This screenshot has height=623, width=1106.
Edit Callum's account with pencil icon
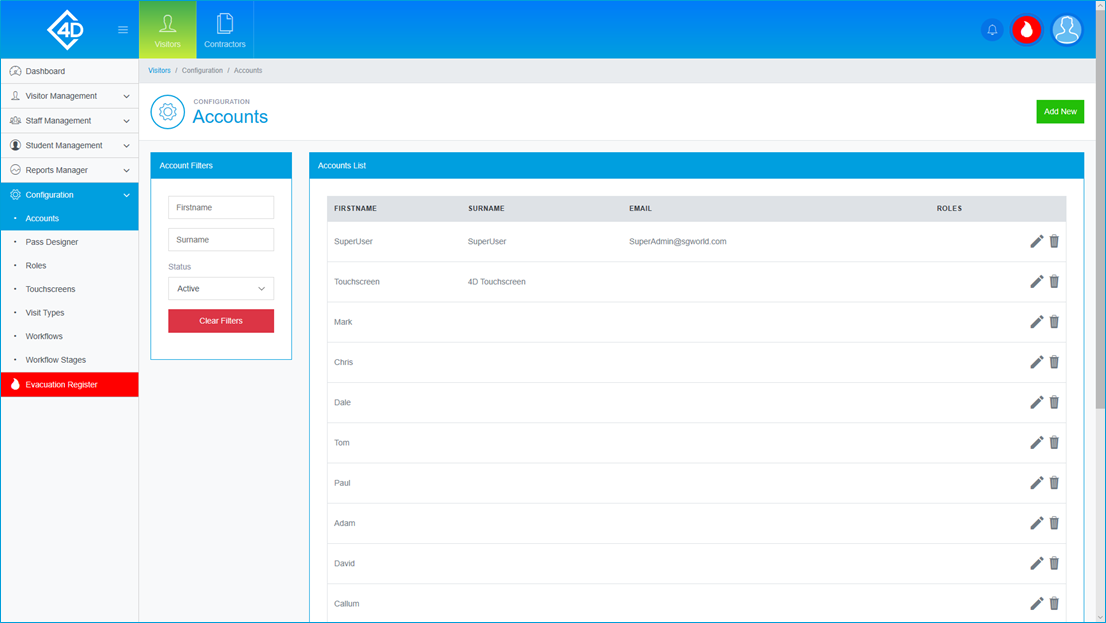point(1036,603)
